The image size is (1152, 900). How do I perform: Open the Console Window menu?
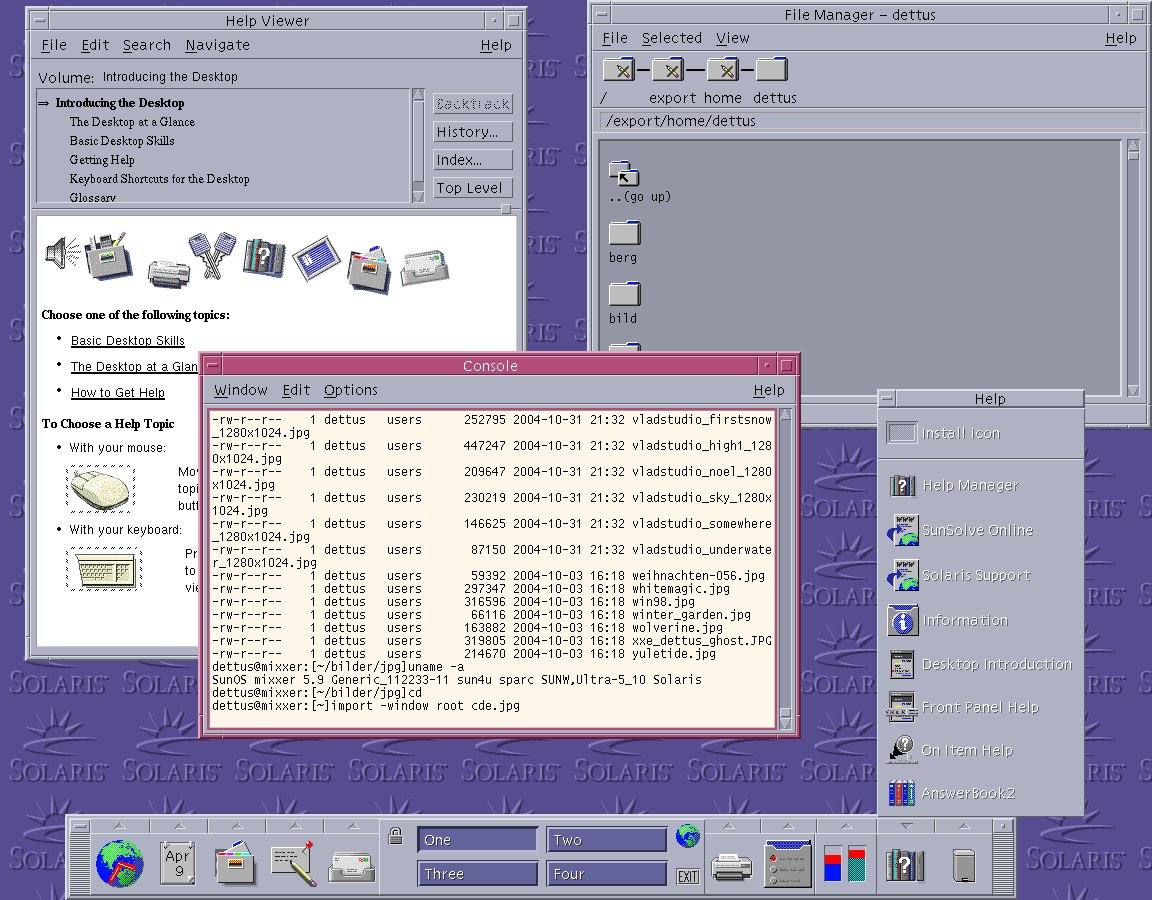(240, 390)
